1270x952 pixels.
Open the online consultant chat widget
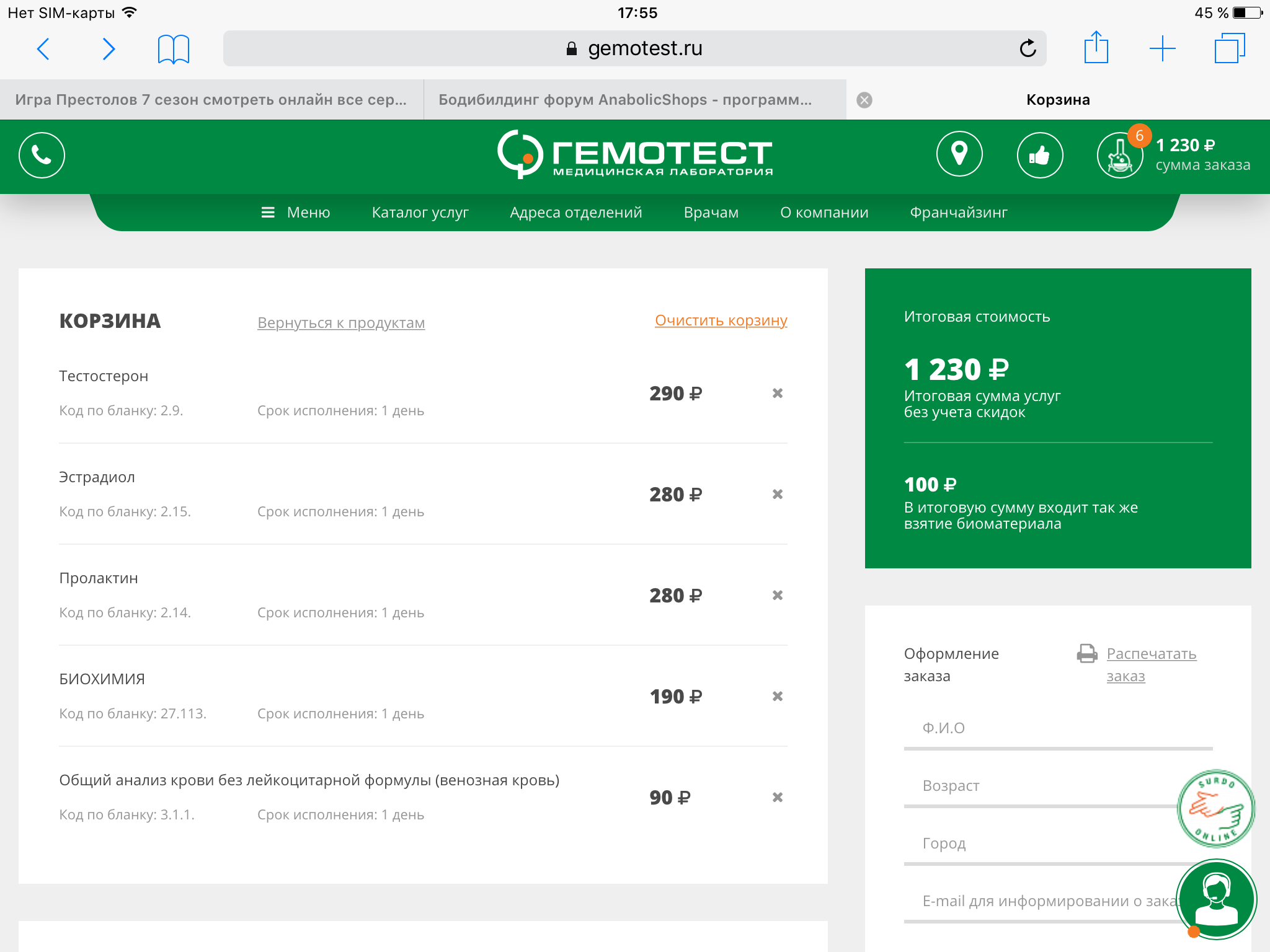(1216, 899)
